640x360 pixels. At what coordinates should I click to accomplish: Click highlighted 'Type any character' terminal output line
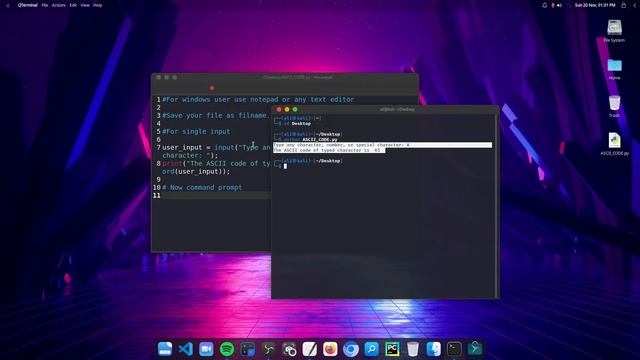[x=382, y=145]
